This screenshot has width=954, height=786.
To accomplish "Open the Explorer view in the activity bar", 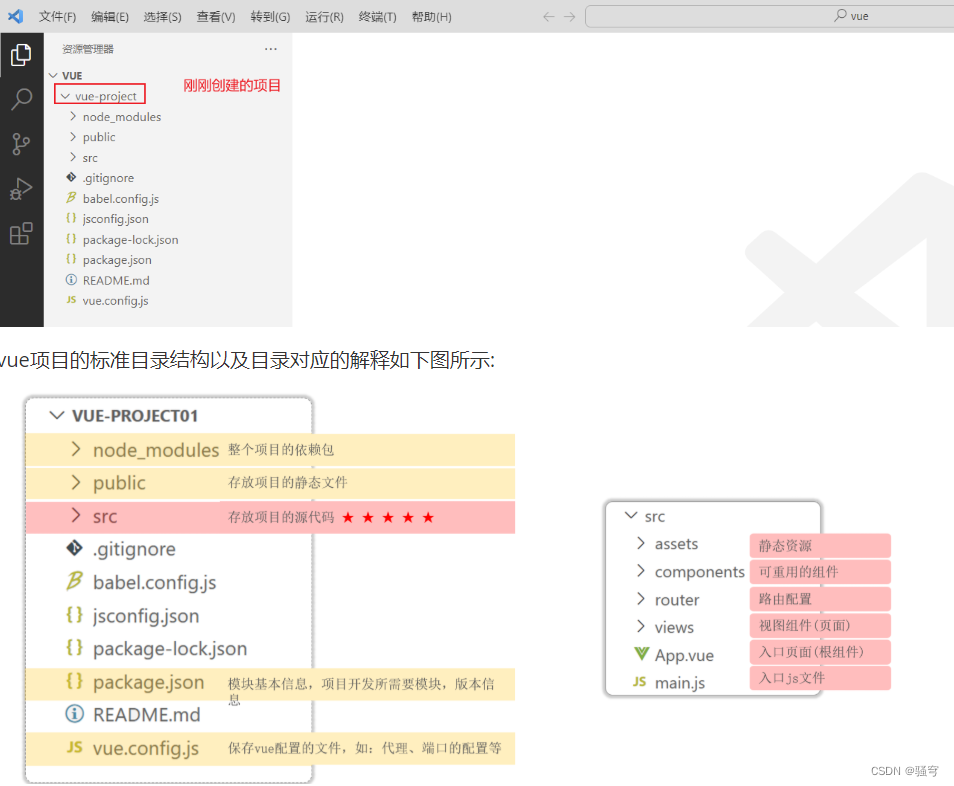I will (x=21, y=55).
